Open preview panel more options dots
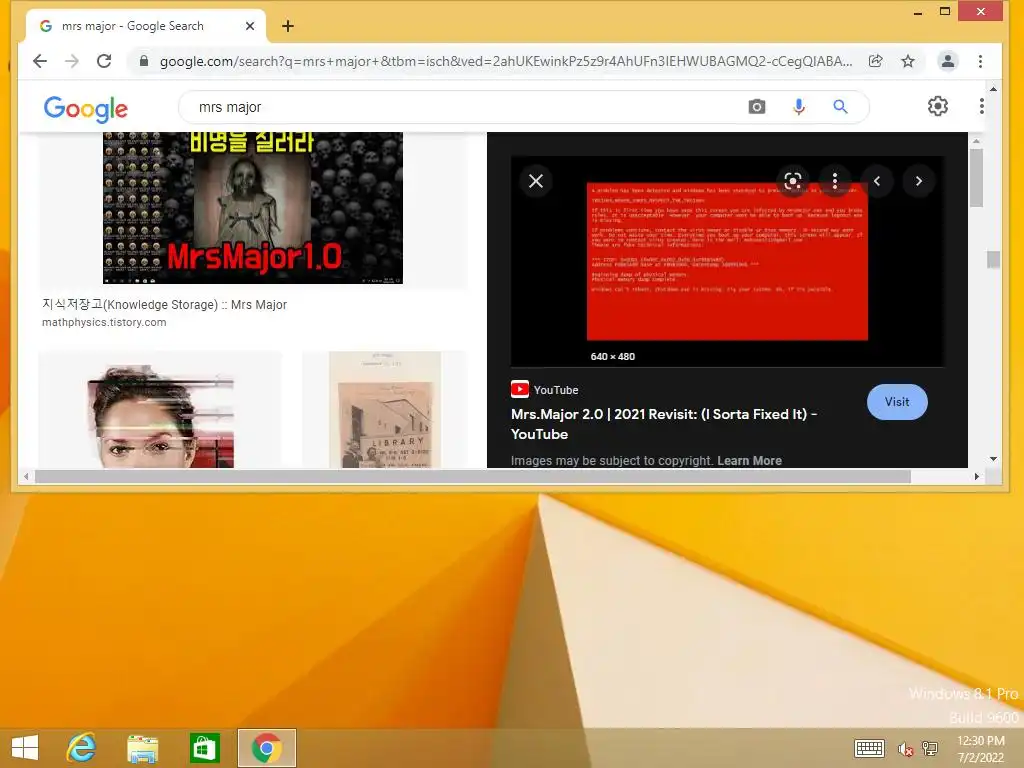Image resolution: width=1024 pixels, height=768 pixels. click(835, 181)
